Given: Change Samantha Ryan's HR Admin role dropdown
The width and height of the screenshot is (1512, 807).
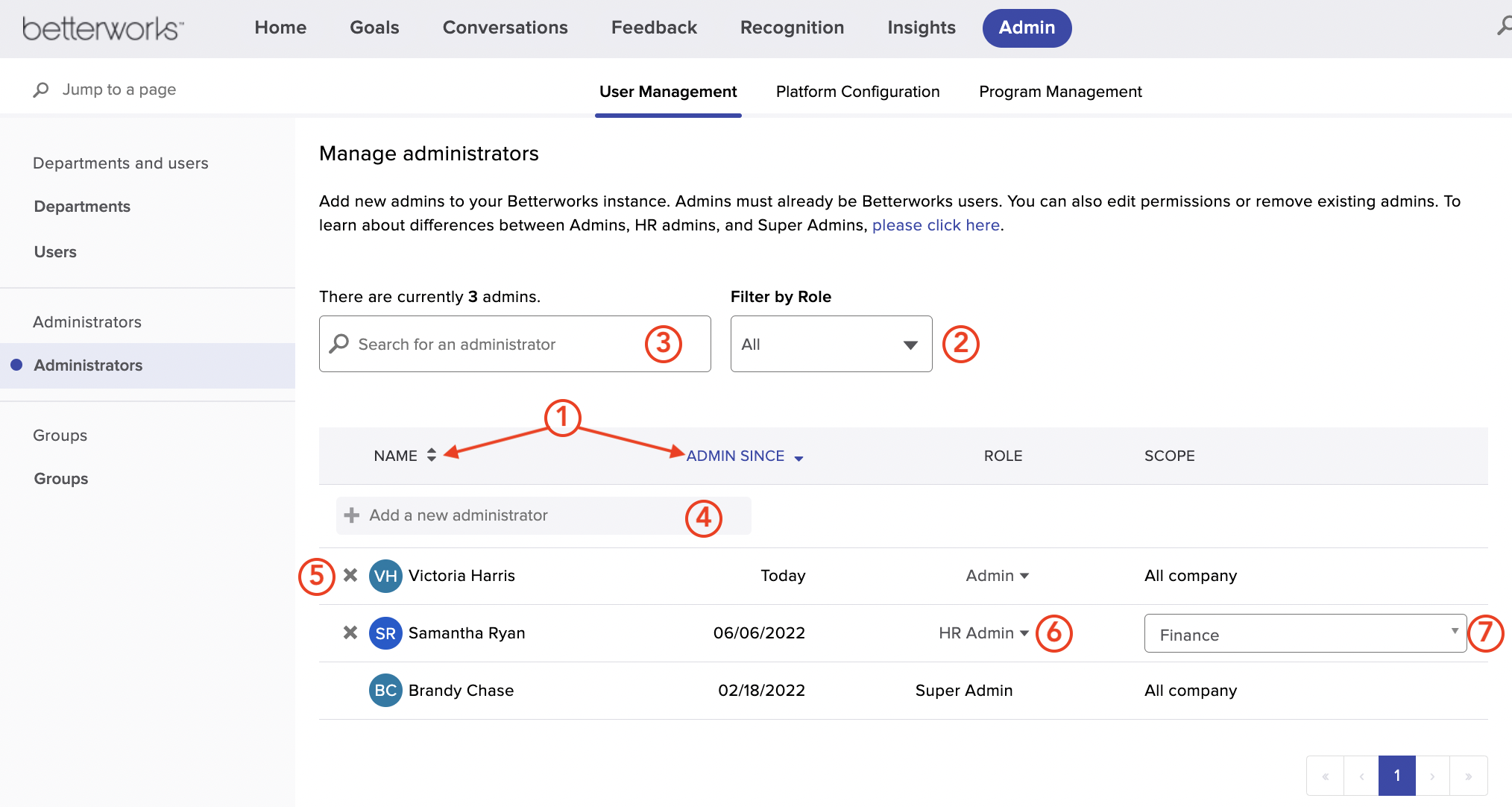Looking at the screenshot, I should click(982, 632).
